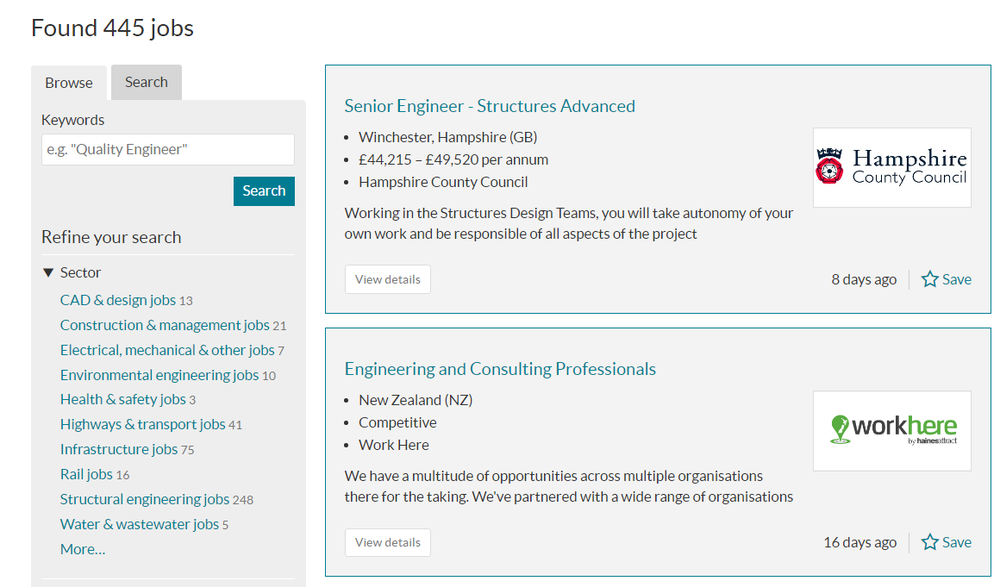1000x587 pixels.
Task: Filter by Rail jobs
Action: 86,474
